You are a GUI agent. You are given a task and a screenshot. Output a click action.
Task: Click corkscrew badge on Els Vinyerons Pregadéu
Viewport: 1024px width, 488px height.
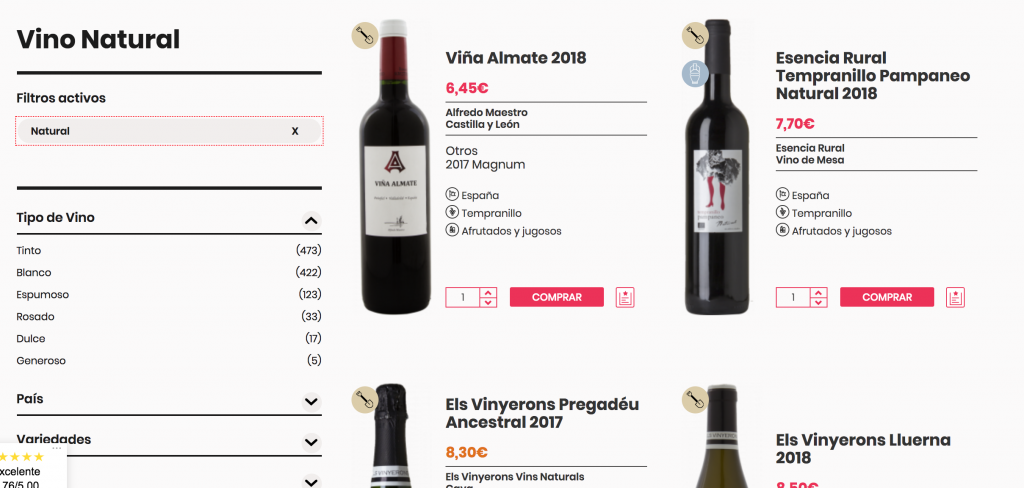pos(365,400)
